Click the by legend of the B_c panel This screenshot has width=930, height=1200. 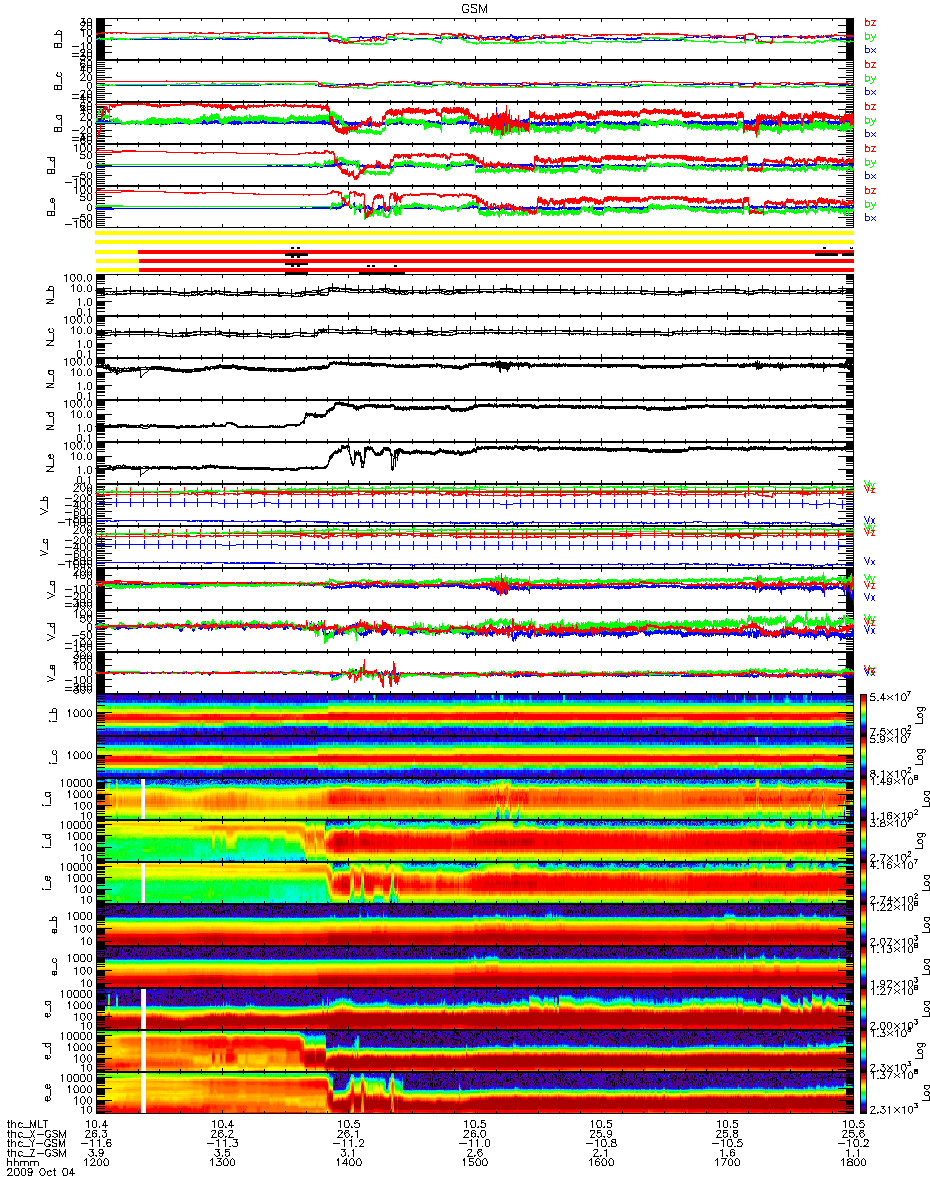click(870, 77)
